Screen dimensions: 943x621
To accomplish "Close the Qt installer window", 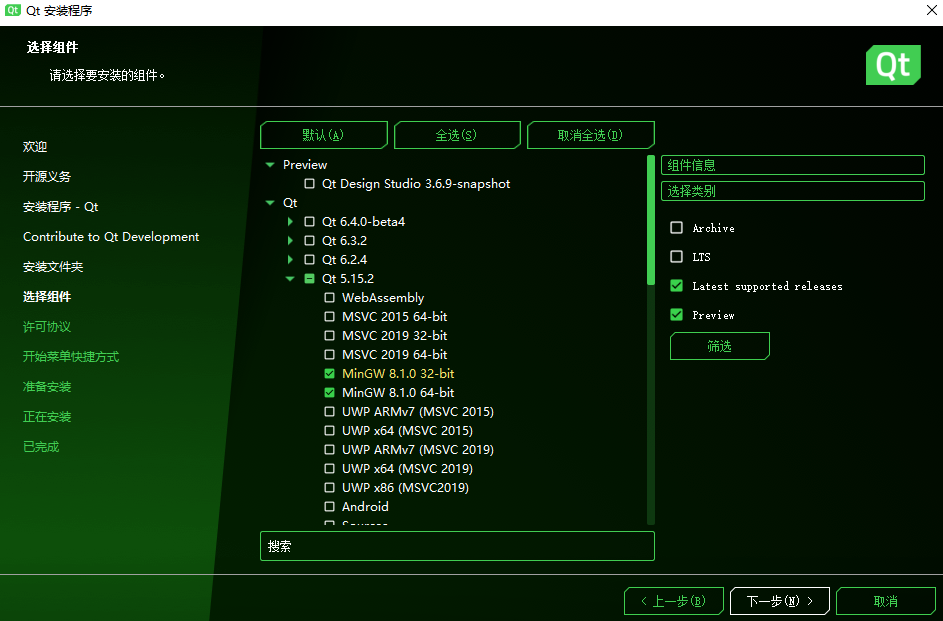I will pyautogui.click(x=932, y=10).
